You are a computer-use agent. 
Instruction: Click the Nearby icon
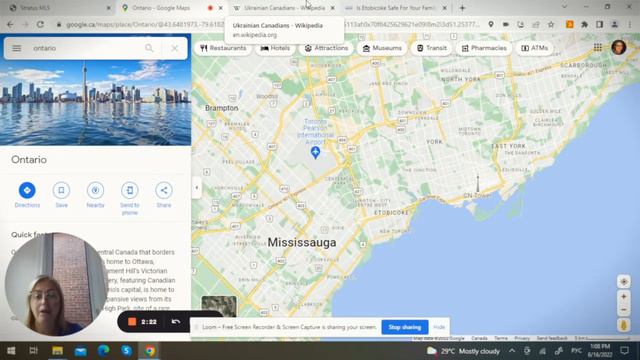95,190
